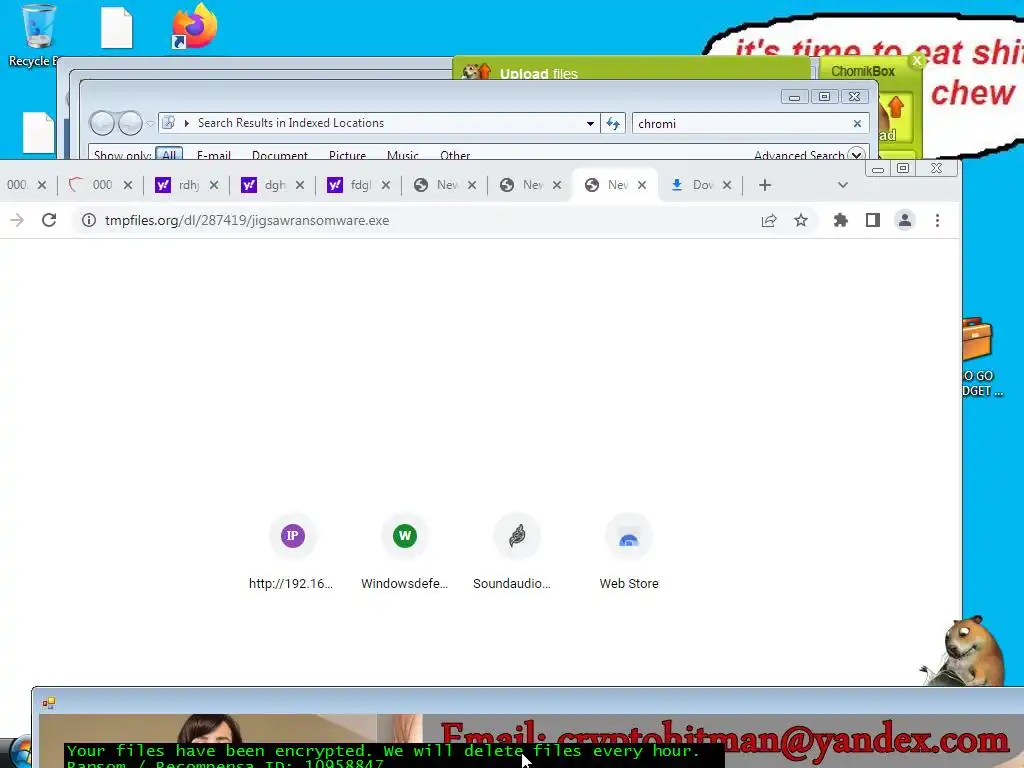This screenshot has height=768, width=1024.
Task: Click the Explorer forward button
Action: [x=131, y=123]
